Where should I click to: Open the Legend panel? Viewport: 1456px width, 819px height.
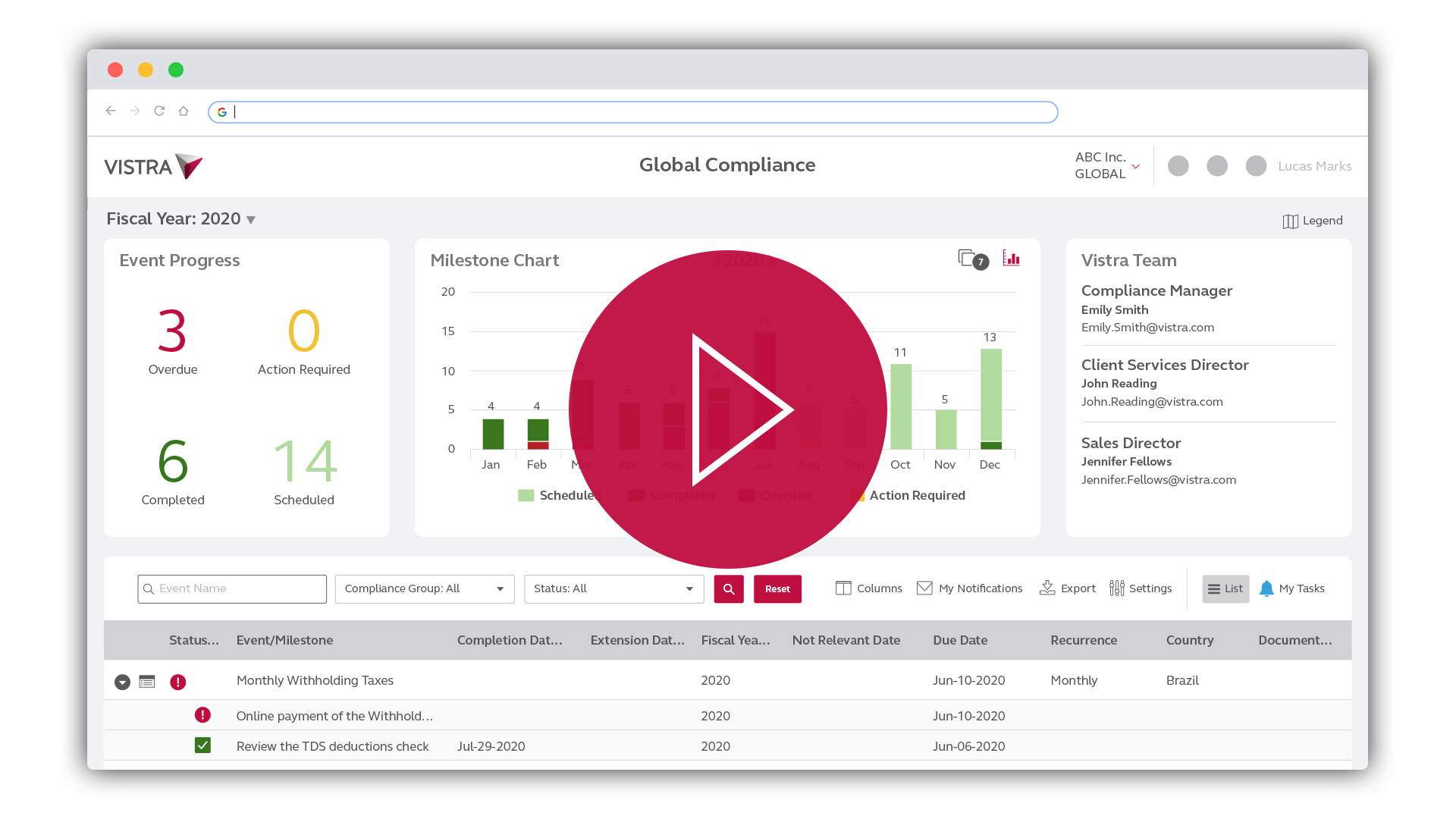(1313, 221)
